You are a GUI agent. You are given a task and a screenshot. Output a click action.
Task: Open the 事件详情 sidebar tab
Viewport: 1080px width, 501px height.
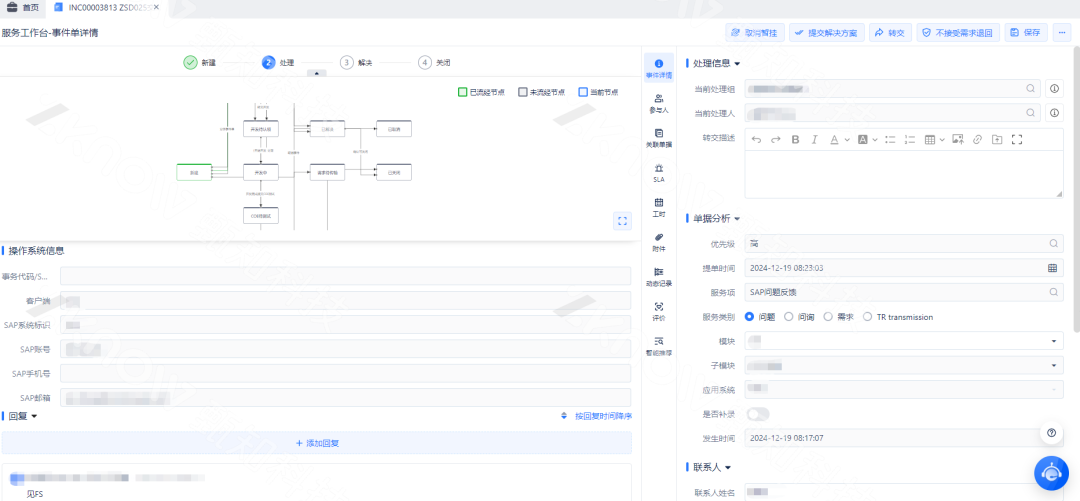tap(658, 69)
